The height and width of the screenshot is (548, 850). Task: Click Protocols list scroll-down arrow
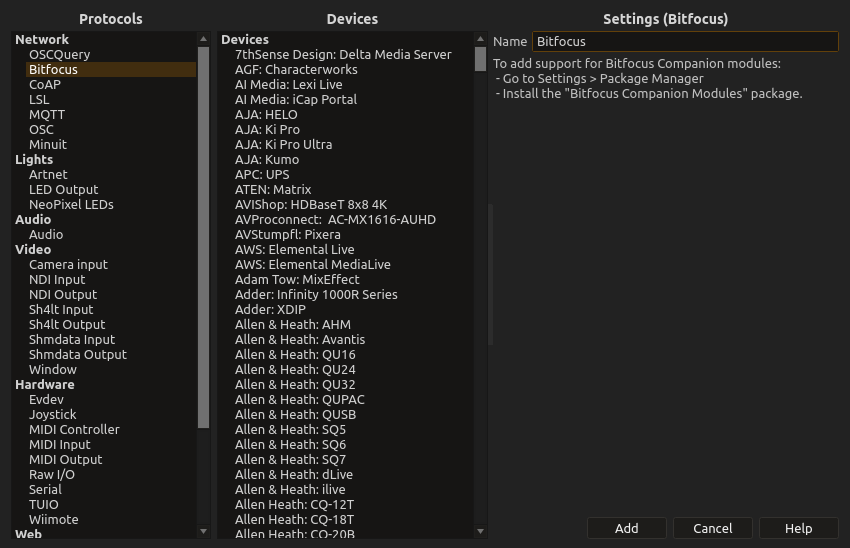204,531
